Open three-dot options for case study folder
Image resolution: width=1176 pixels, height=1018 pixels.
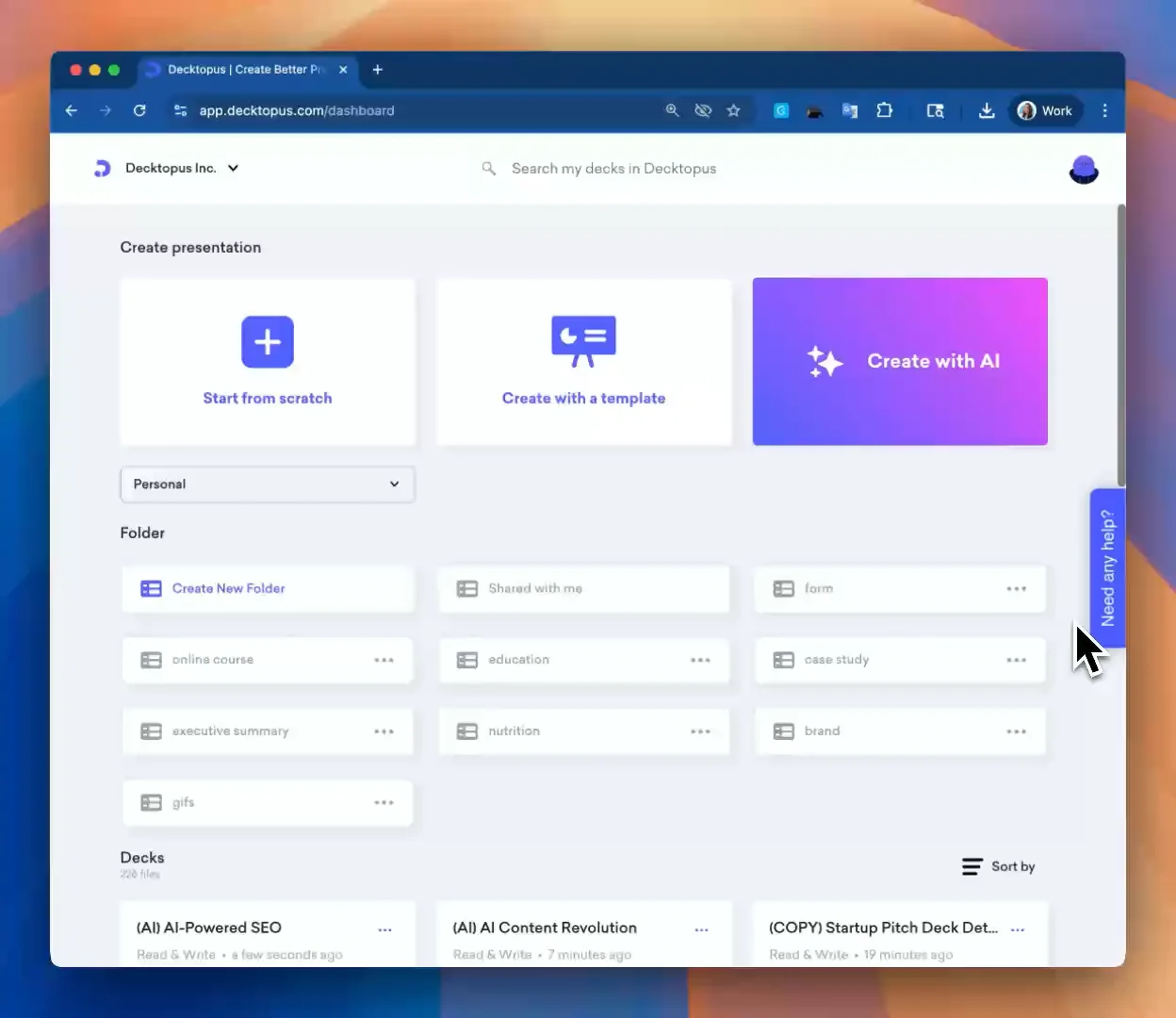click(x=1016, y=660)
